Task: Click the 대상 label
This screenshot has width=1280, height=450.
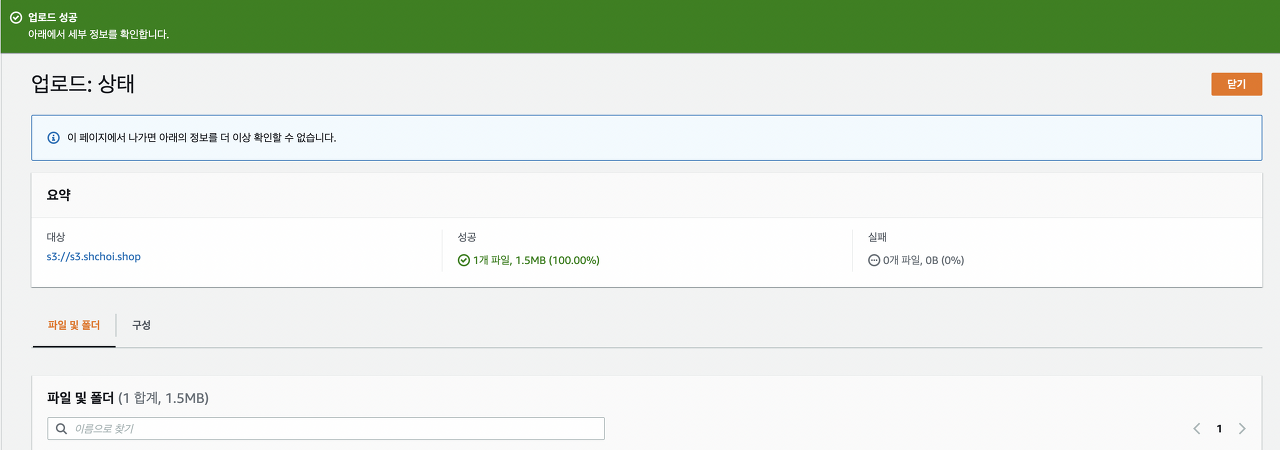Action: point(56,237)
